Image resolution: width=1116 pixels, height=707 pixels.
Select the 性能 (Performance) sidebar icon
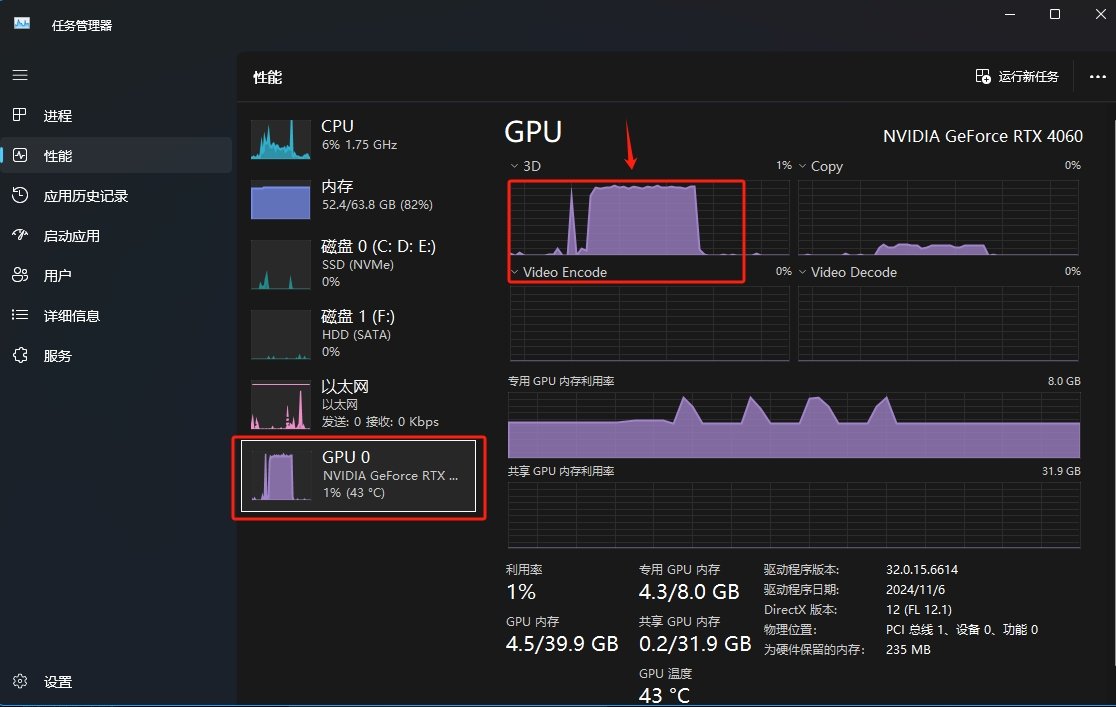click(20, 156)
